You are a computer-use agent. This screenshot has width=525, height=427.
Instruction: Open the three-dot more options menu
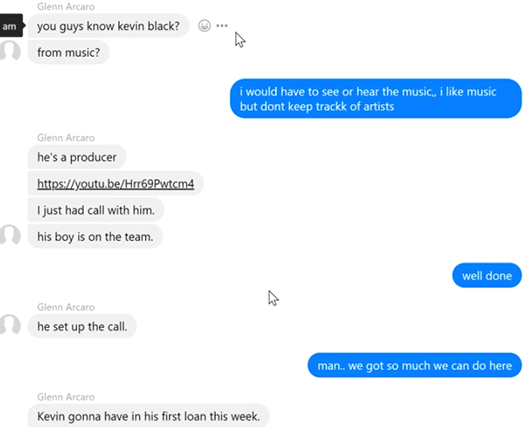point(222,26)
